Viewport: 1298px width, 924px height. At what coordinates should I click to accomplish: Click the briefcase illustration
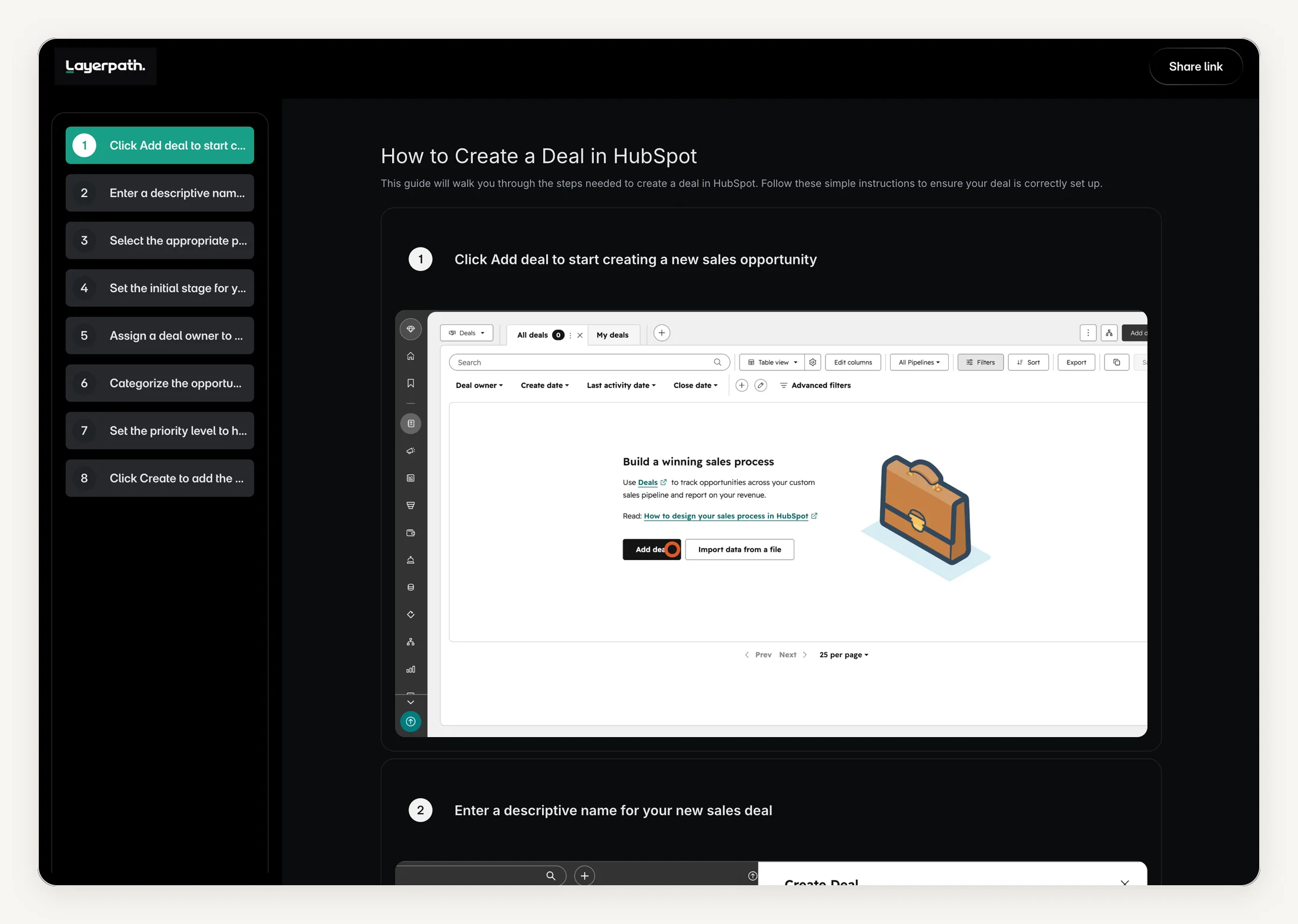(x=926, y=517)
